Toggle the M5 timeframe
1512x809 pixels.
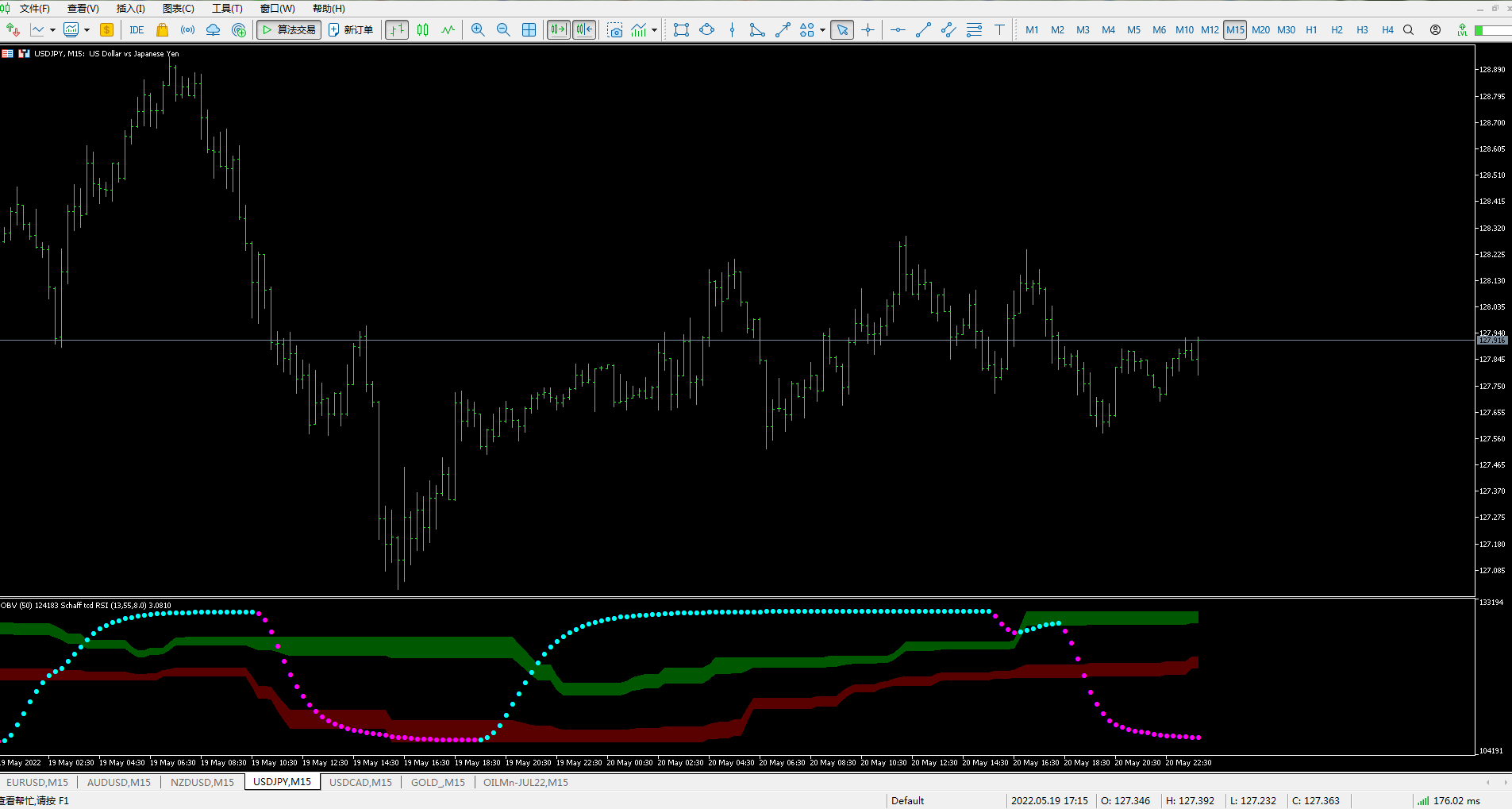coord(1133,30)
